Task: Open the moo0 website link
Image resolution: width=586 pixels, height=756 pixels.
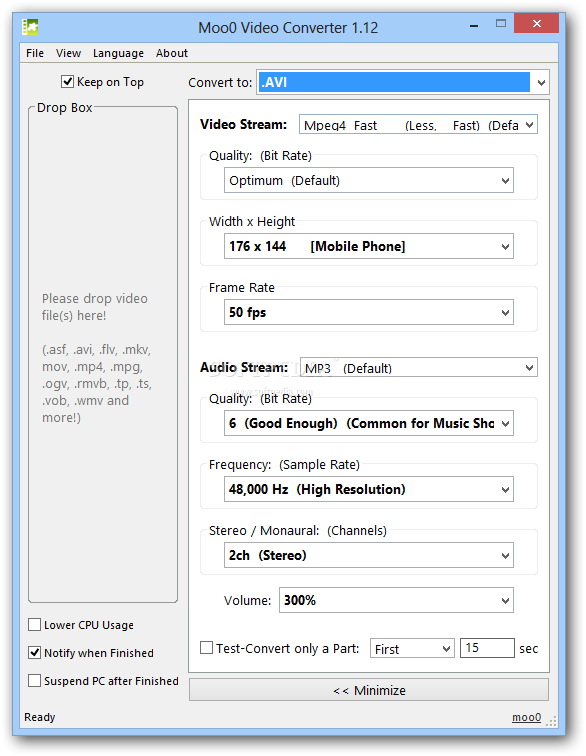Action: [526, 717]
